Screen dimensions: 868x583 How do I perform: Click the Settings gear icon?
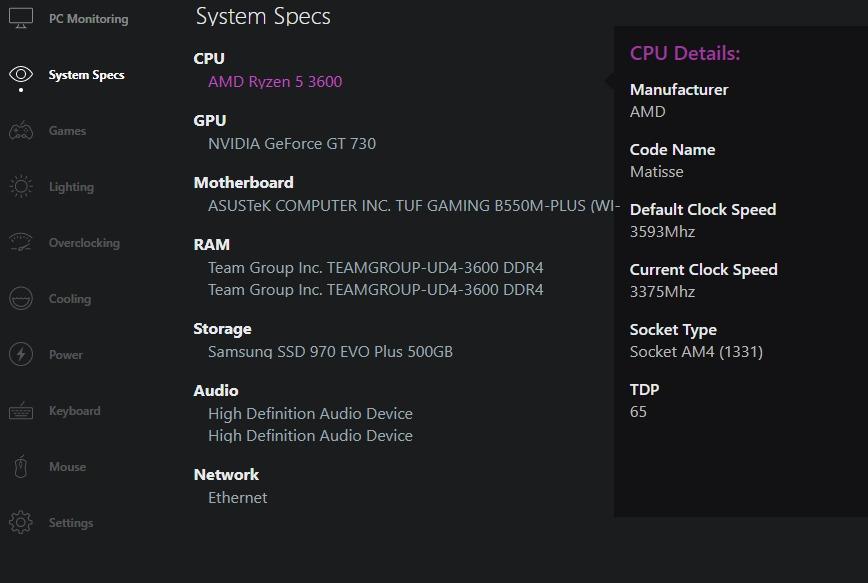tap(21, 523)
